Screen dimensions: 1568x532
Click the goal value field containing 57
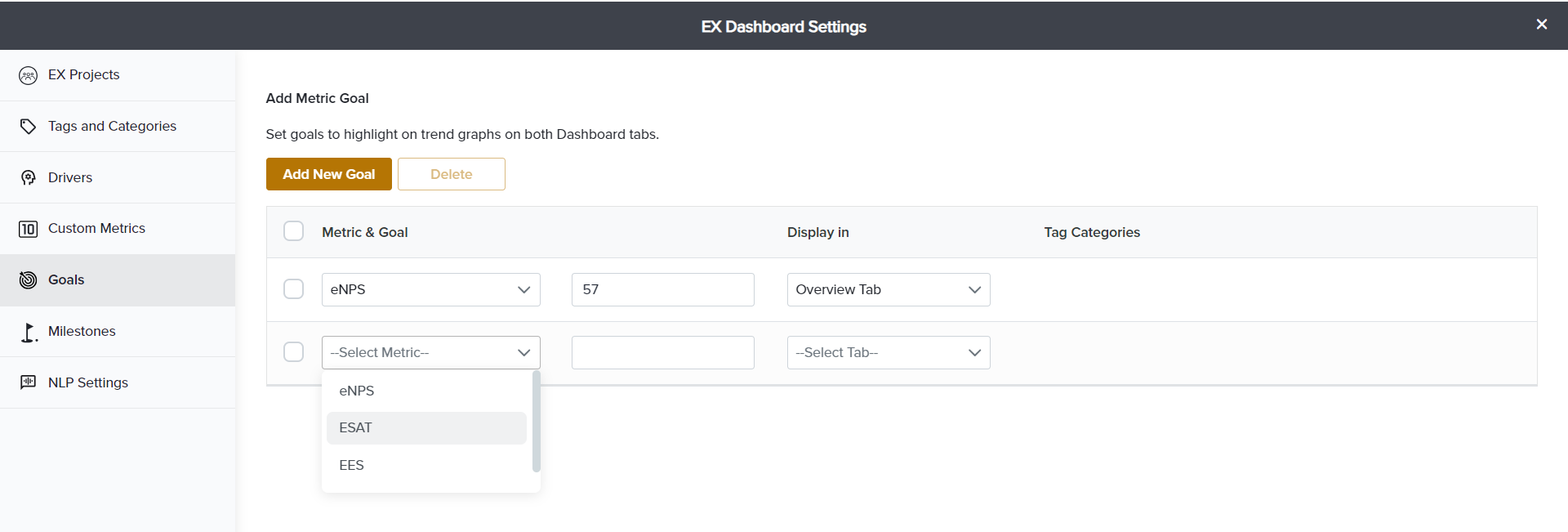(x=662, y=289)
